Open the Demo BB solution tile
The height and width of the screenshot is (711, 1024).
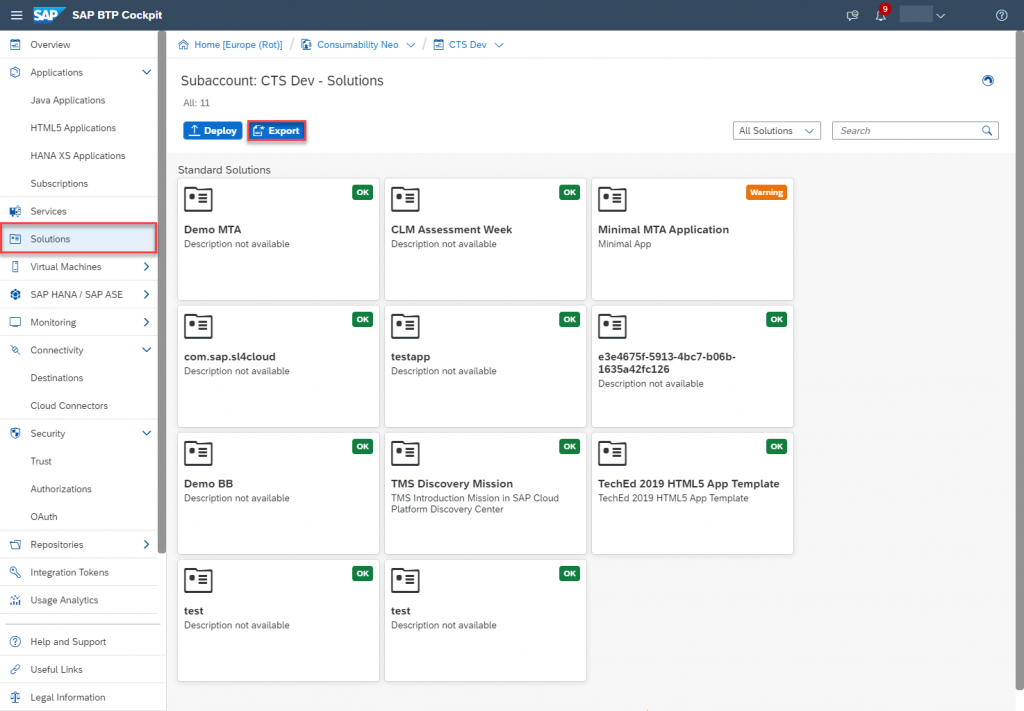(278, 494)
